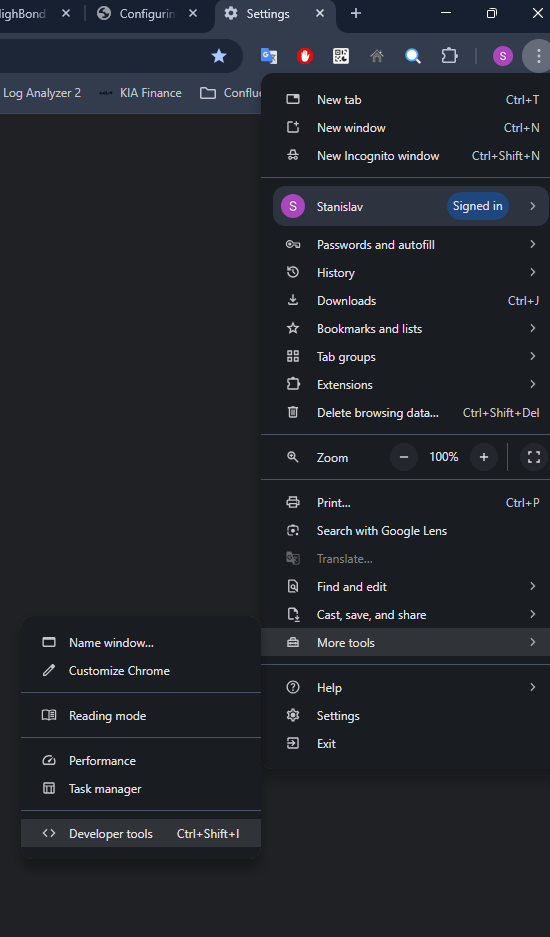Click the red hand ad blocker extension
550x937 pixels.
(x=305, y=56)
